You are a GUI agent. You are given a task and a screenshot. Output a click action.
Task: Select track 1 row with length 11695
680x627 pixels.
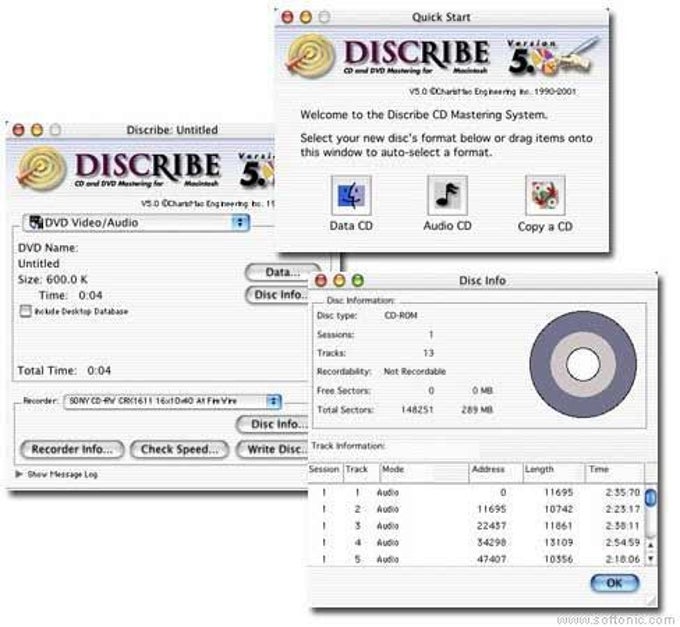476,493
